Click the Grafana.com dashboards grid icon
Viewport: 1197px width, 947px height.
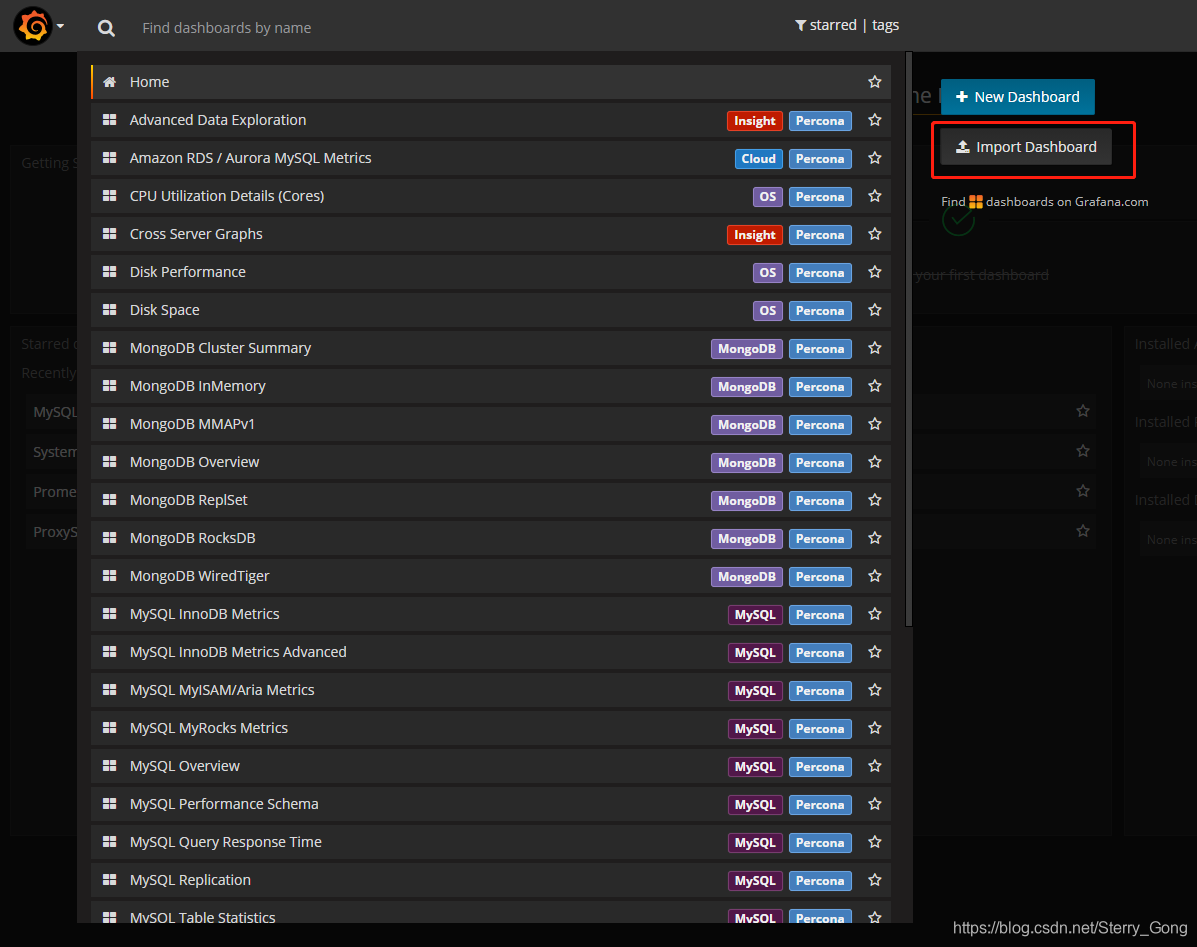976,201
